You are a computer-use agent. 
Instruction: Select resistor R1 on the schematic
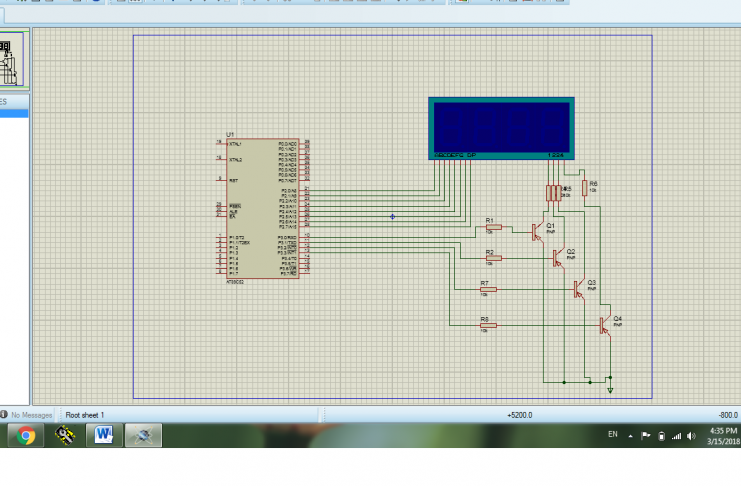[x=494, y=227]
